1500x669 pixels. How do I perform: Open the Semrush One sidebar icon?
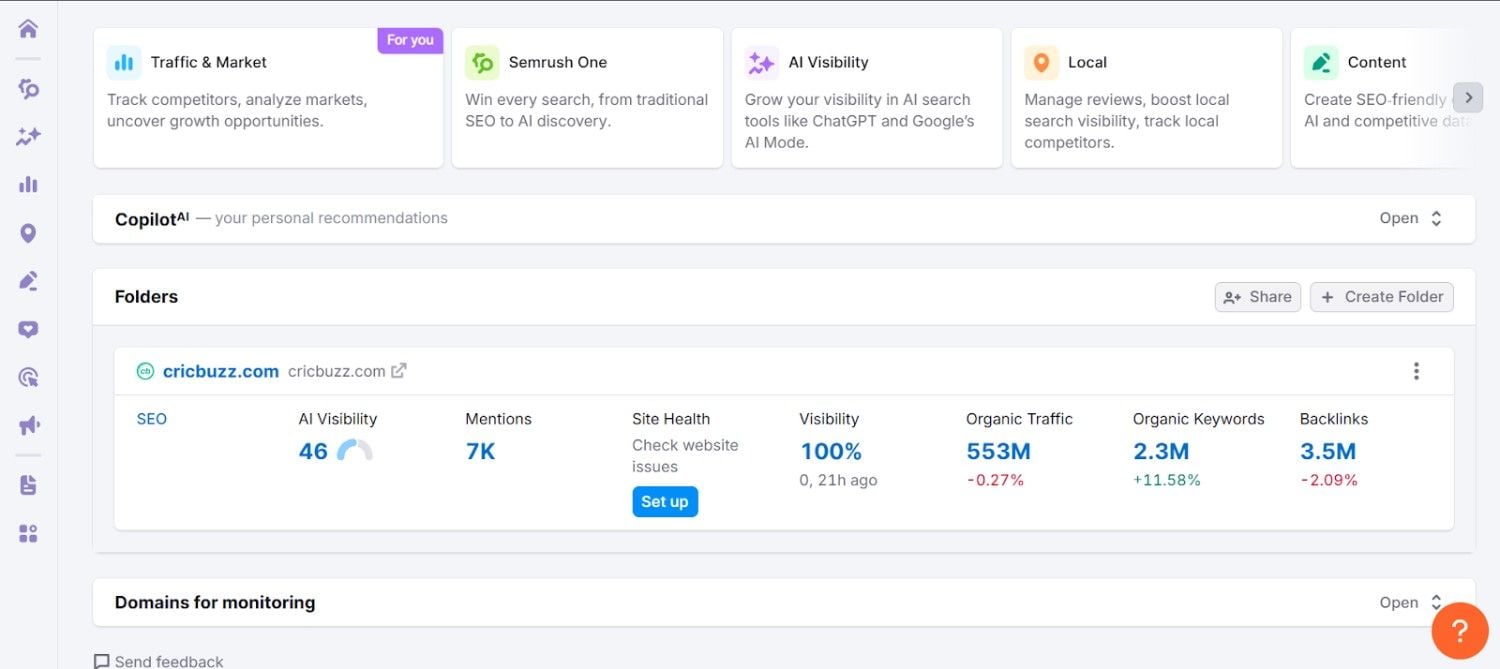[x=28, y=89]
